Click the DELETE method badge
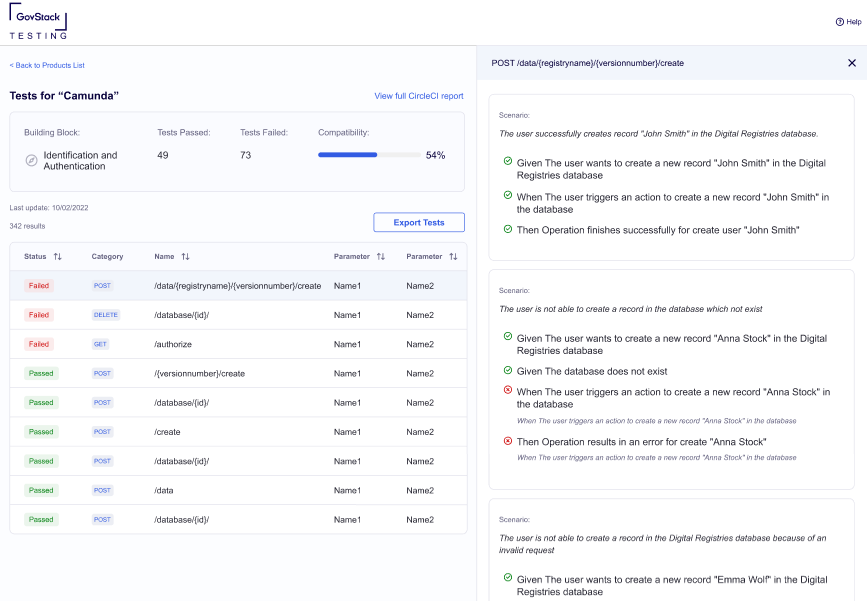Image resolution: width=867 pixels, height=601 pixels. tap(106, 315)
